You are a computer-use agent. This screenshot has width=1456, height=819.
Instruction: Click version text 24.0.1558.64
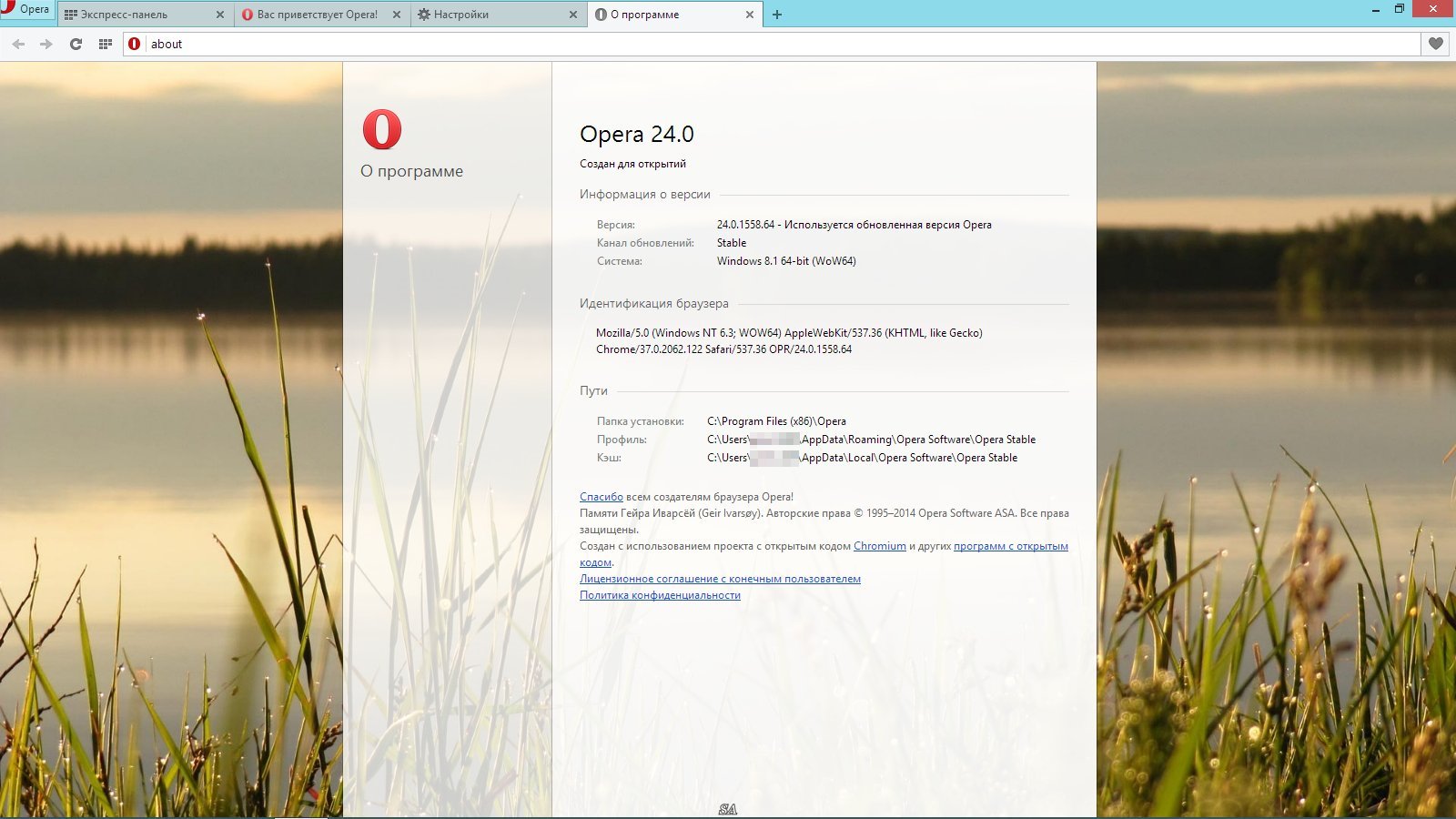click(x=745, y=225)
